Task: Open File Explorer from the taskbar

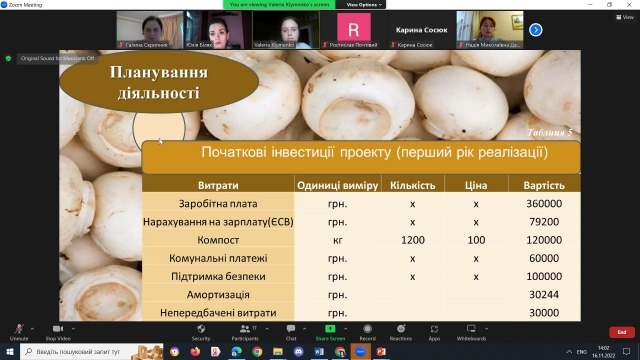Action: (x=278, y=351)
